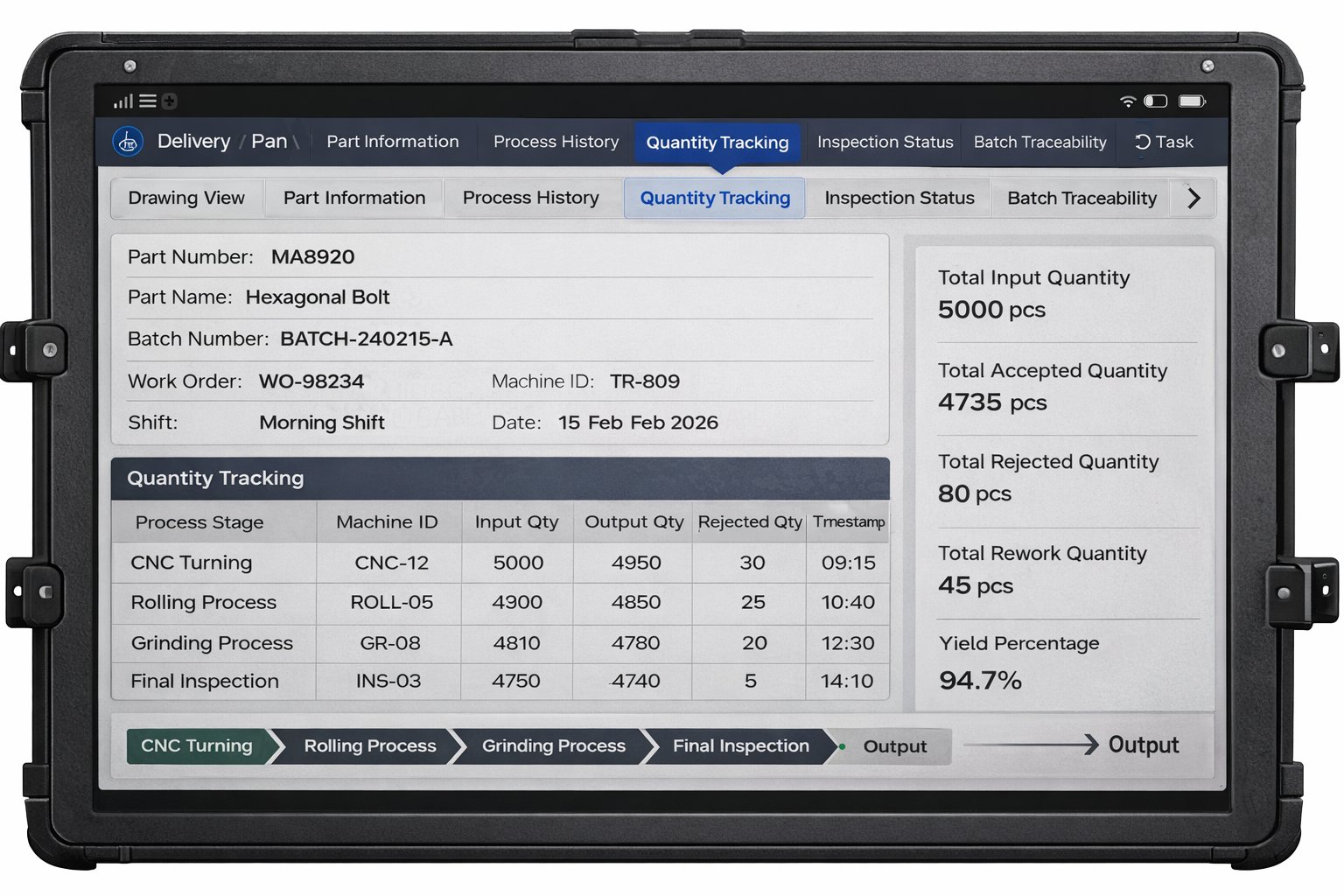This screenshot has width=1344, height=896.
Task: Click the INS-03 machine cell
Action: (388, 681)
